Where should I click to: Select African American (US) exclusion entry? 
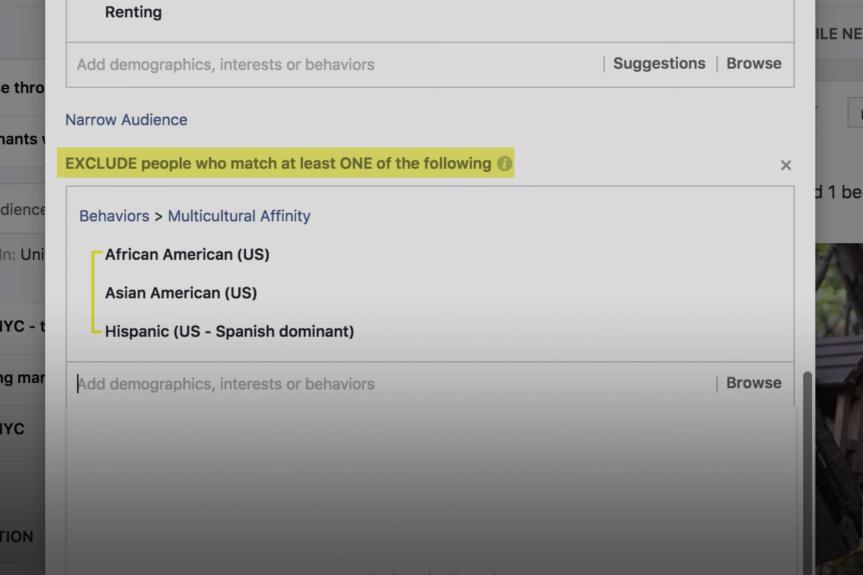click(x=187, y=254)
